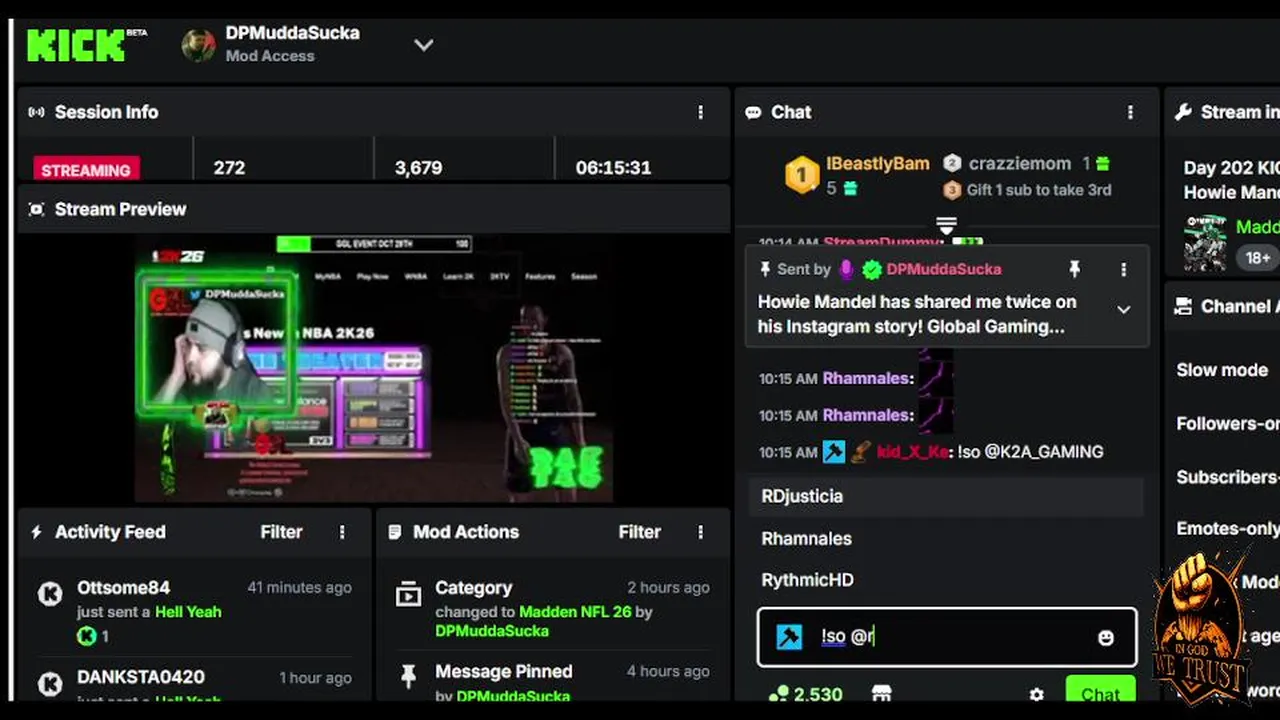Open the Activity Feed options menu
This screenshot has height=720, width=1280.
pos(342,532)
